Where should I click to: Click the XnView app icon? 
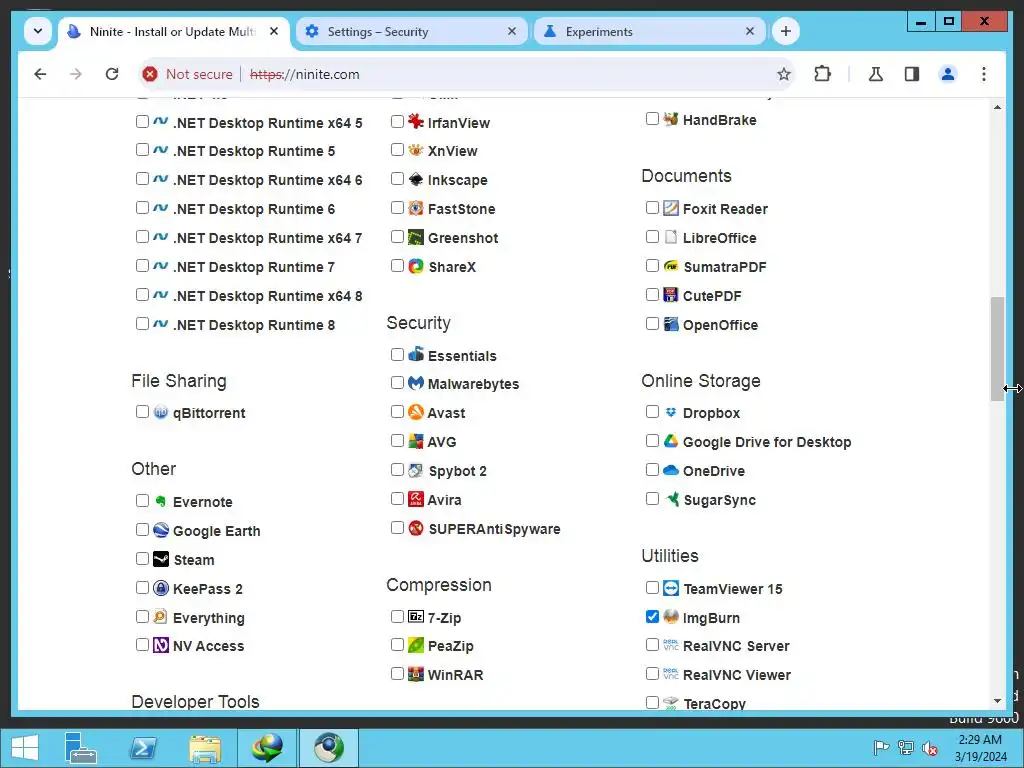pyautogui.click(x=415, y=150)
